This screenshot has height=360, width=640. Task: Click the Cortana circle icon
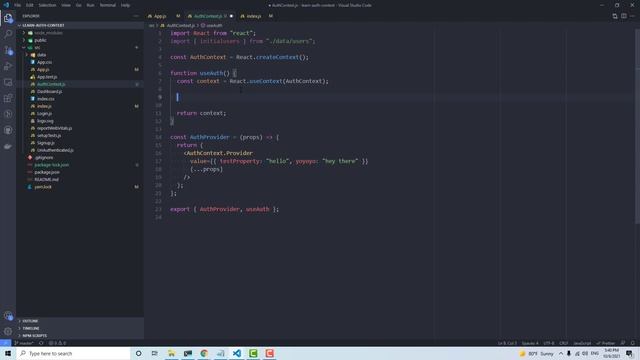coord(138,353)
